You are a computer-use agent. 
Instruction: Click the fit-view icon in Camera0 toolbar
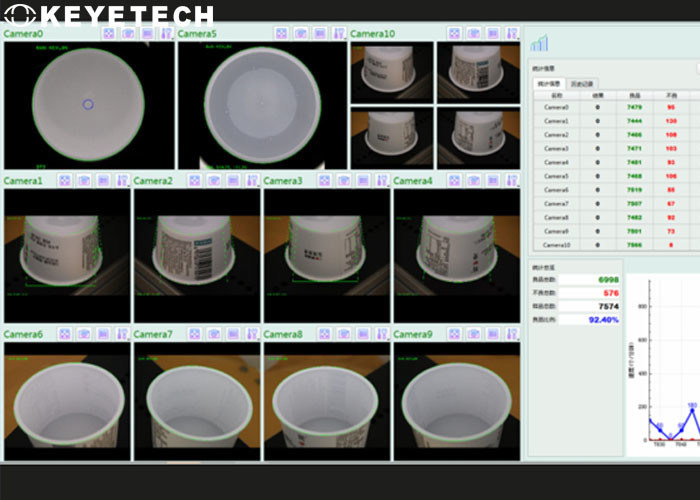(110, 33)
